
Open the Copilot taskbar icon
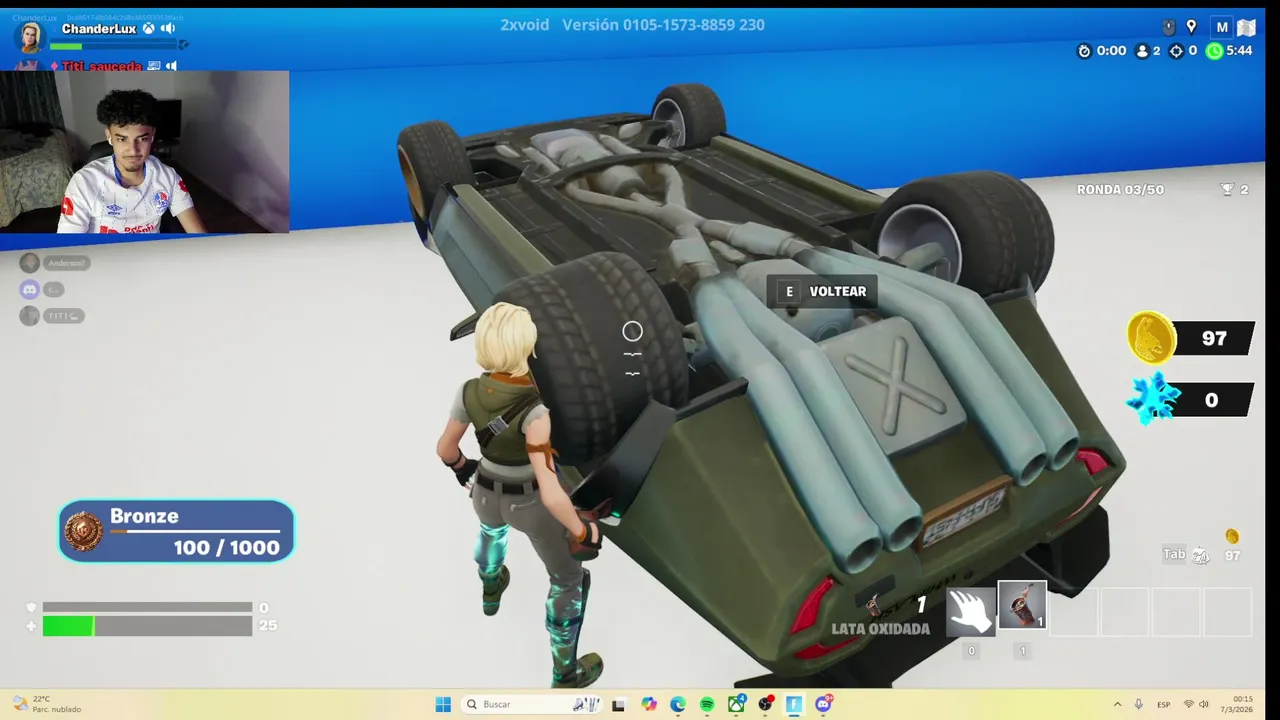click(x=649, y=704)
